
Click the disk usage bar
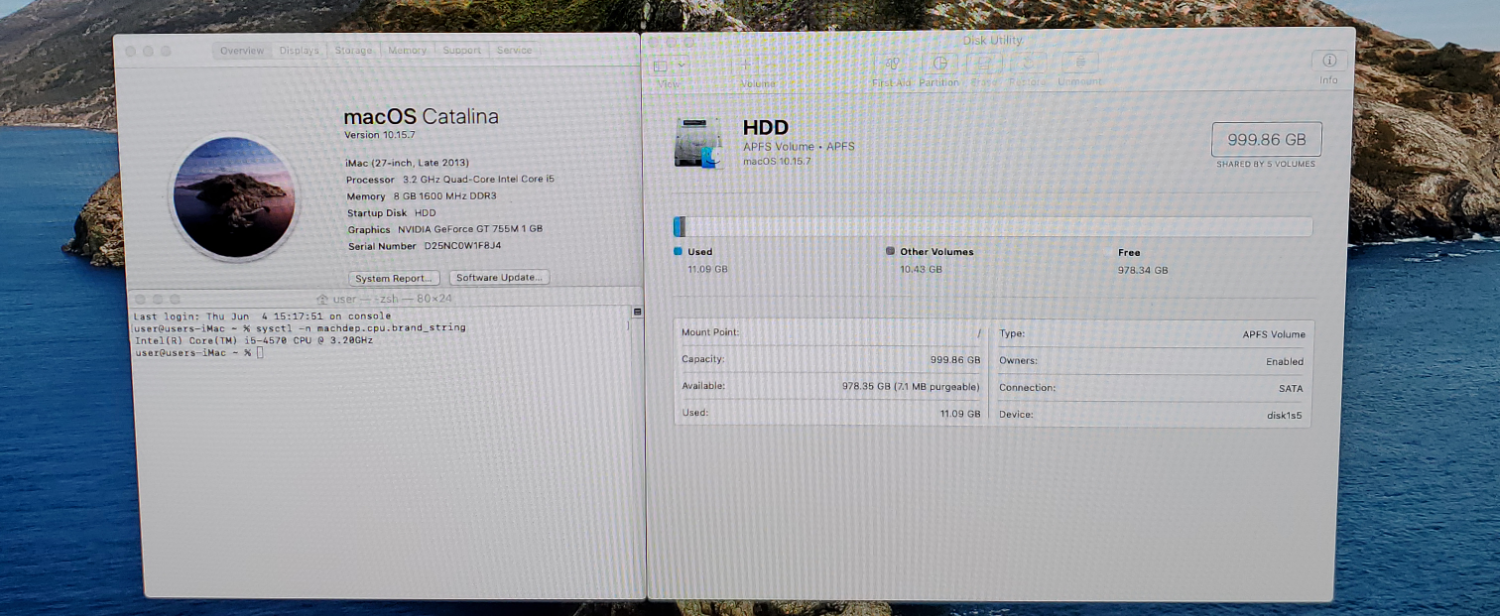992,227
